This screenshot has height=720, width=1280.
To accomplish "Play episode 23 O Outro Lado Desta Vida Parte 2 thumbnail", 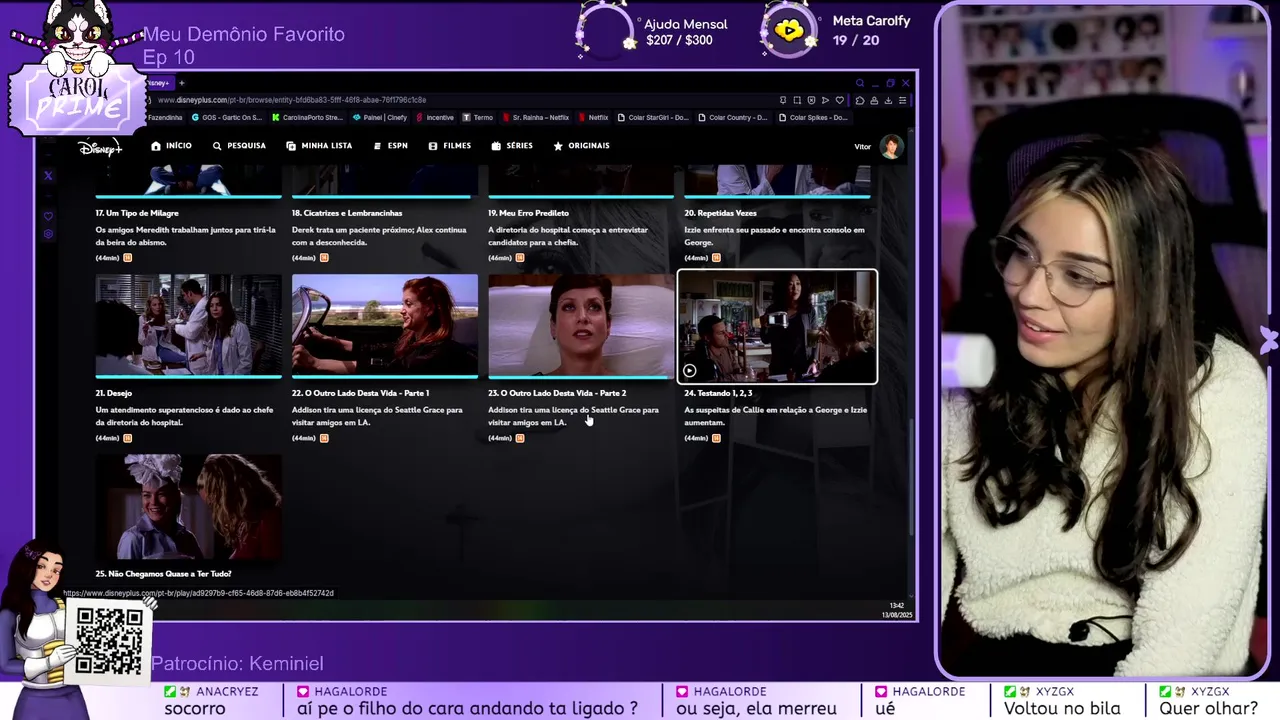I will click(581, 324).
